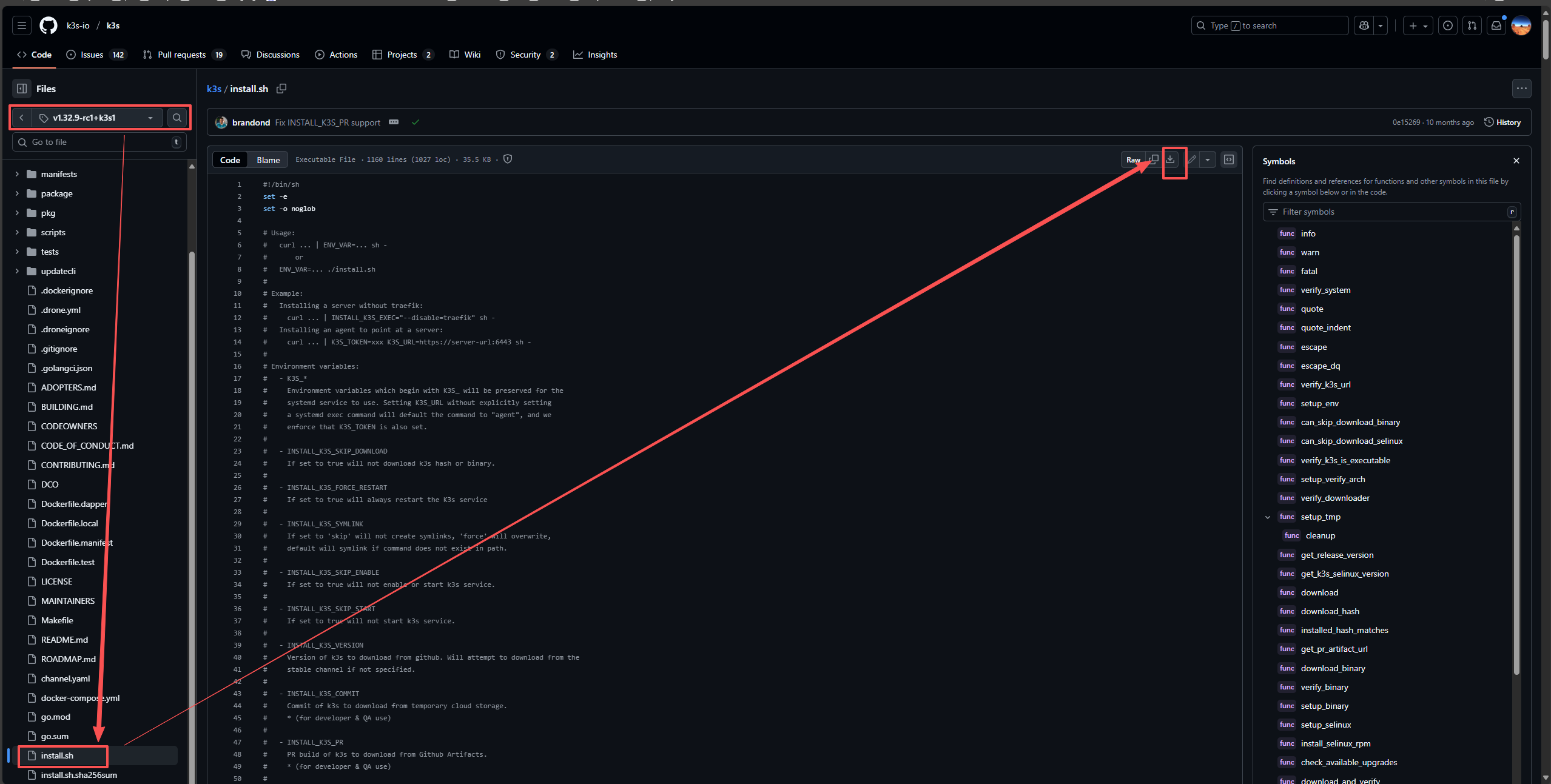Copy raw file contents icon
This screenshot has width=1551, height=784.
click(x=1154, y=159)
